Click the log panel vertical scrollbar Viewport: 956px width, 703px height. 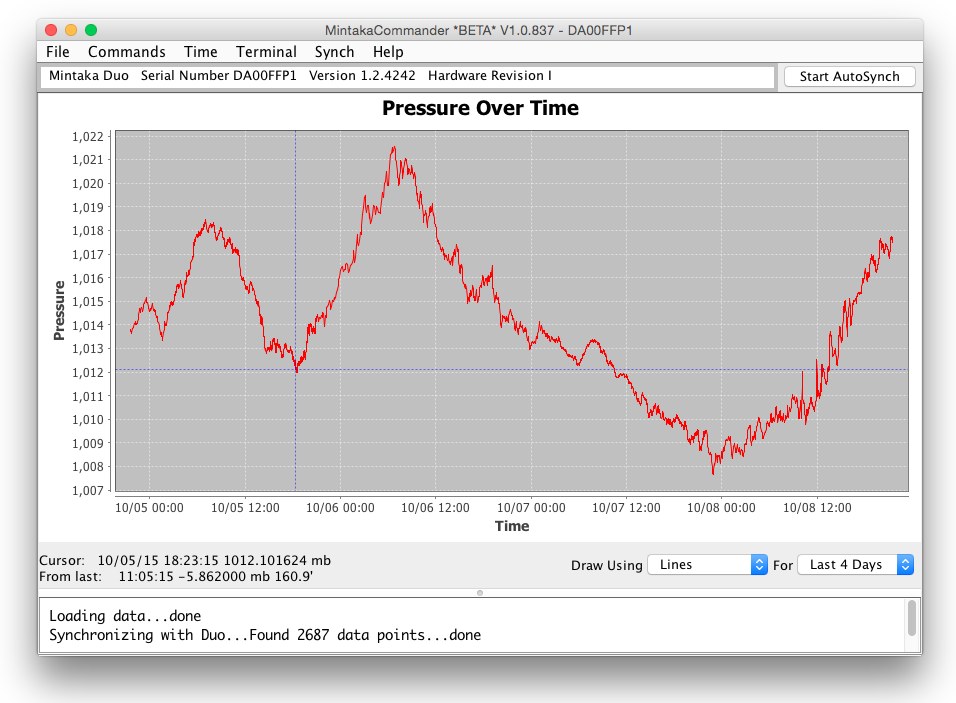[911, 618]
